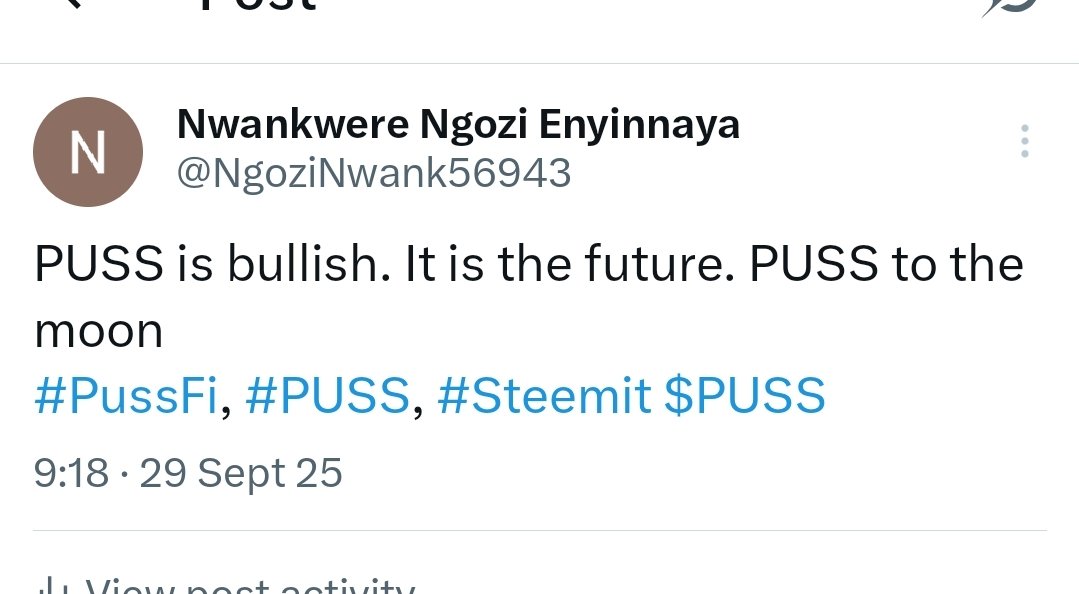This screenshot has height=594, width=1079.
Task: Open the brown N profile avatar
Action: (x=88, y=152)
